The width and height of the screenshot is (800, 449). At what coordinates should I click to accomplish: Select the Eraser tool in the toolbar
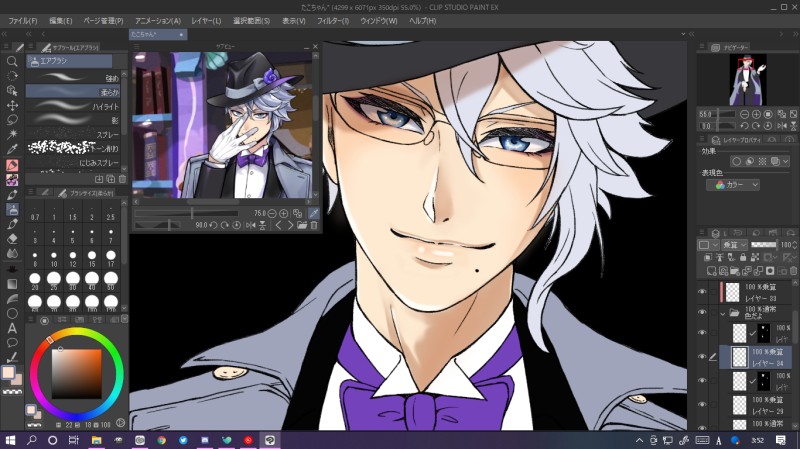12,238
